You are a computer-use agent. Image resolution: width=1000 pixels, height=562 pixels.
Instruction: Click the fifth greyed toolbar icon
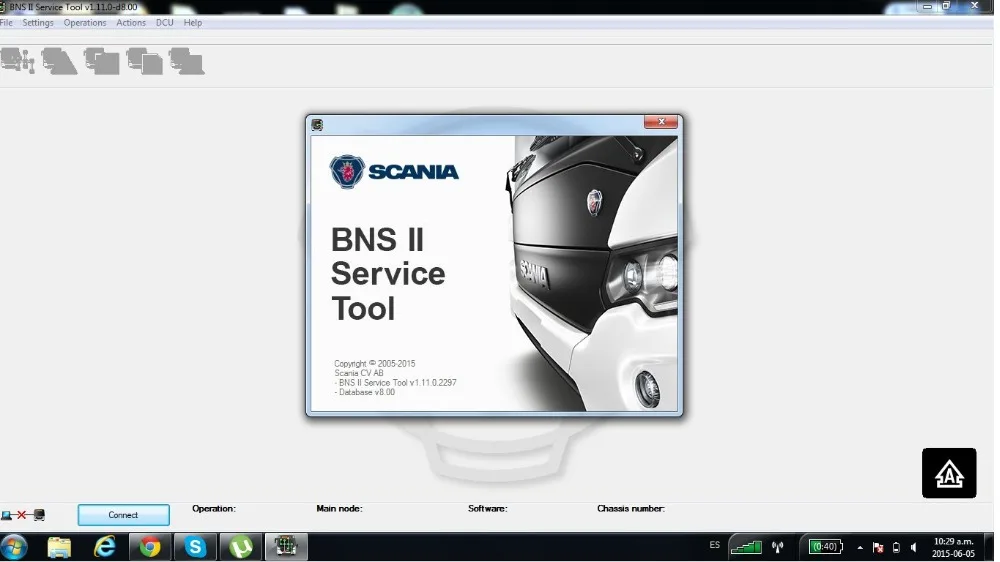pos(187,62)
